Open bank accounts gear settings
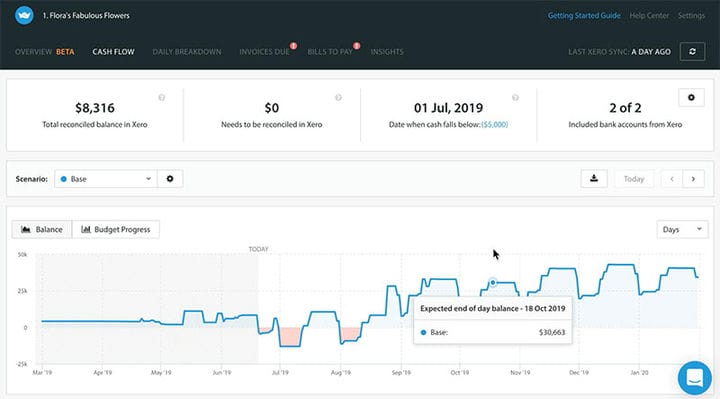The height and width of the screenshot is (399, 720). point(691,97)
